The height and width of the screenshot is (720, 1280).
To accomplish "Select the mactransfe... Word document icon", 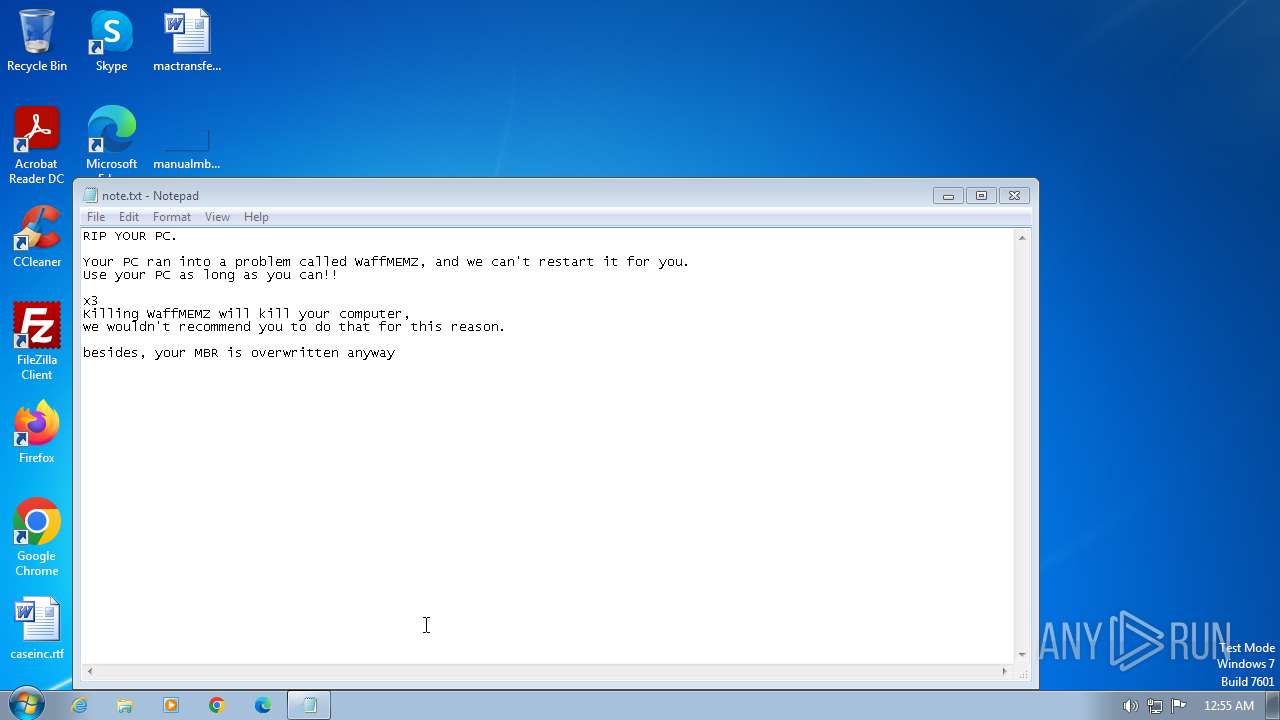I will tap(187, 40).
